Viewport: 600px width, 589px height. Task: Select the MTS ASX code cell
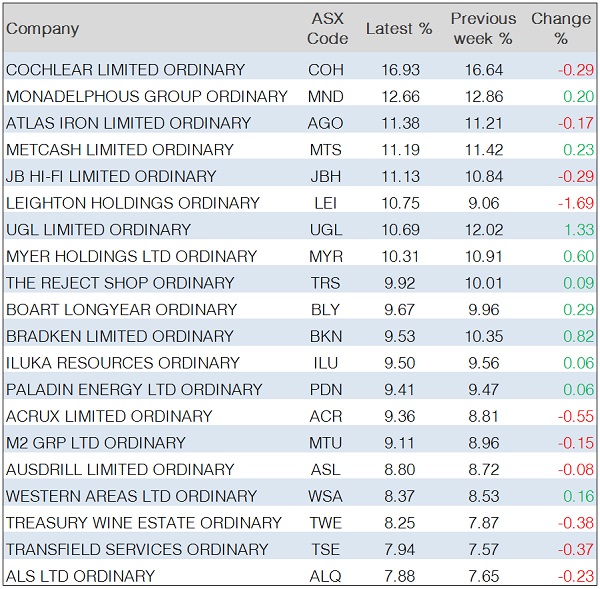tap(326, 150)
